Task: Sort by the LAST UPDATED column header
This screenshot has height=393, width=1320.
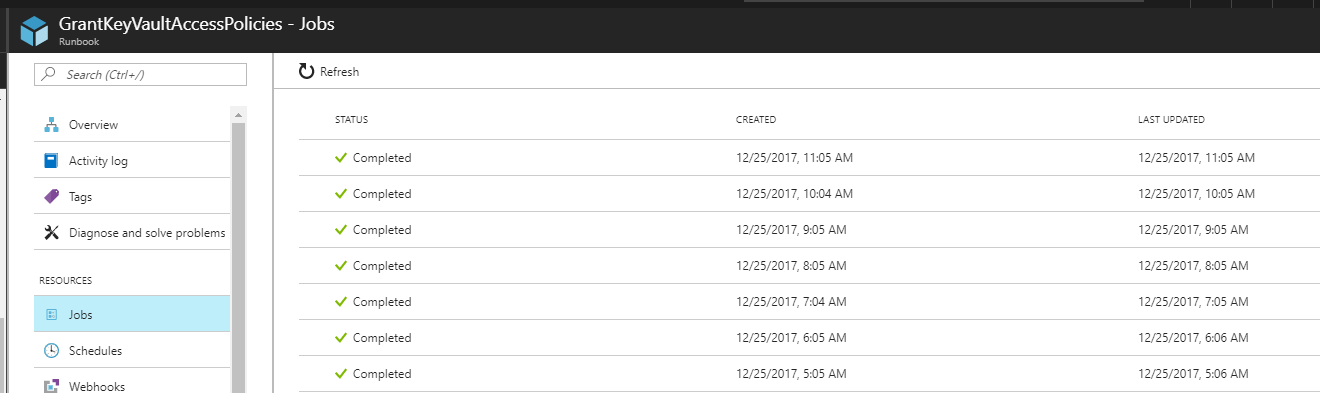Action: pos(1171,120)
